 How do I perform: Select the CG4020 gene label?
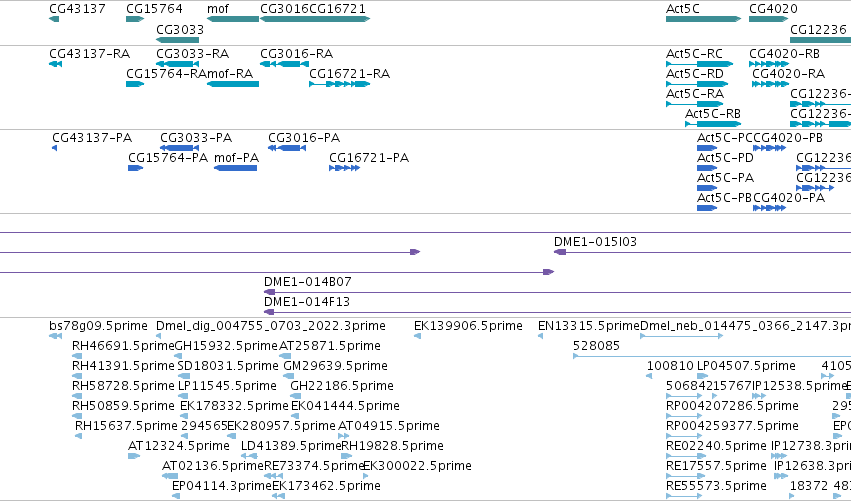click(773, 9)
